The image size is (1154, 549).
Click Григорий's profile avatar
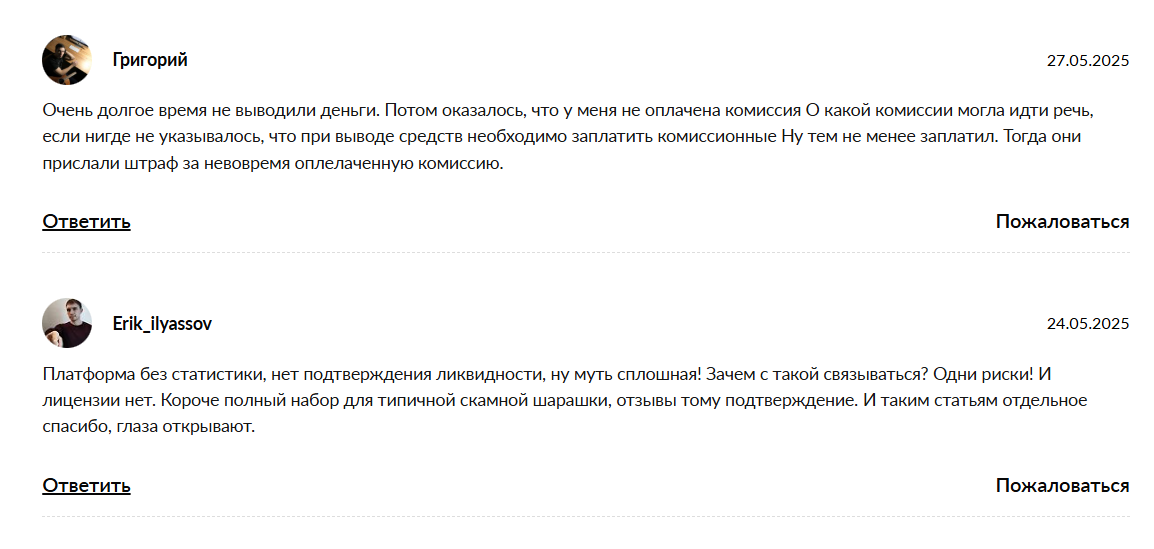point(67,60)
